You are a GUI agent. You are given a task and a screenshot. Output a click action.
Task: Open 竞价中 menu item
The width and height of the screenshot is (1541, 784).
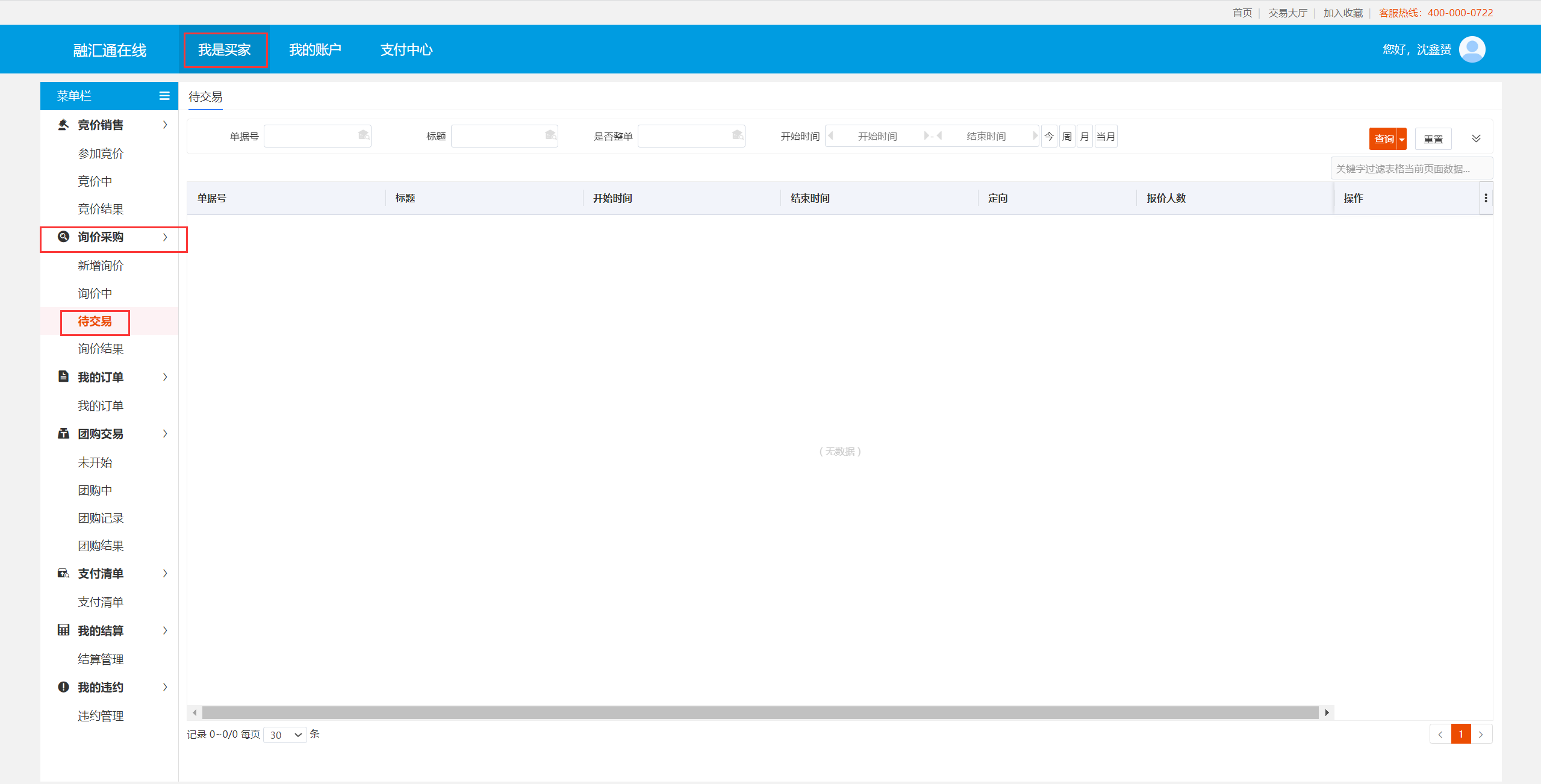coord(95,181)
